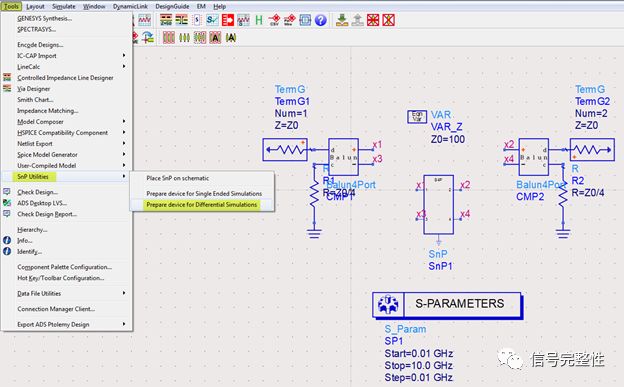Viewport: 624px width, 387px height.
Task: Expand the User-Compiled Model submenu
Action: [x=67, y=165]
